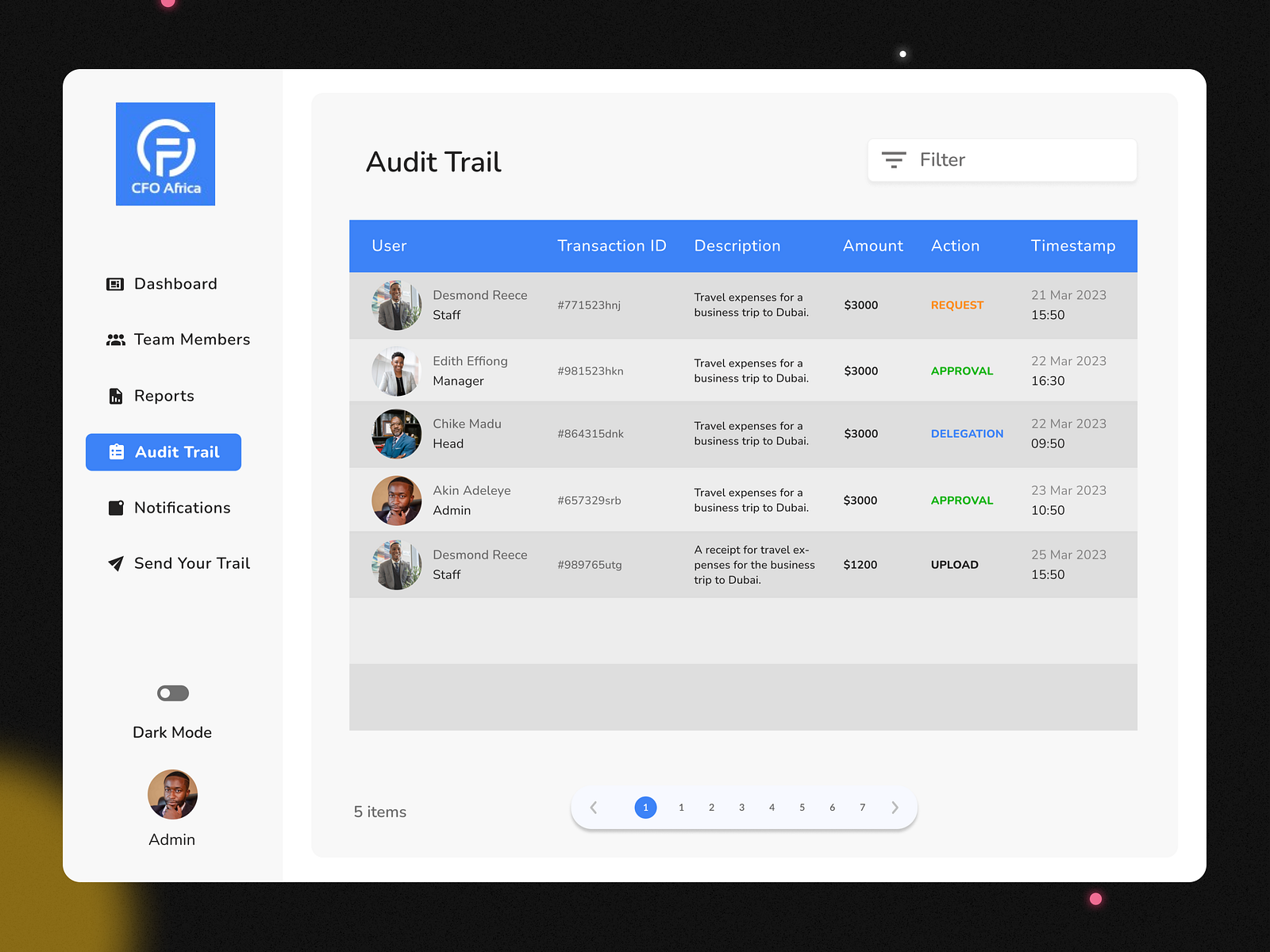The image size is (1270, 952).
Task: Click the next page chevron
Action: (x=895, y=807)
